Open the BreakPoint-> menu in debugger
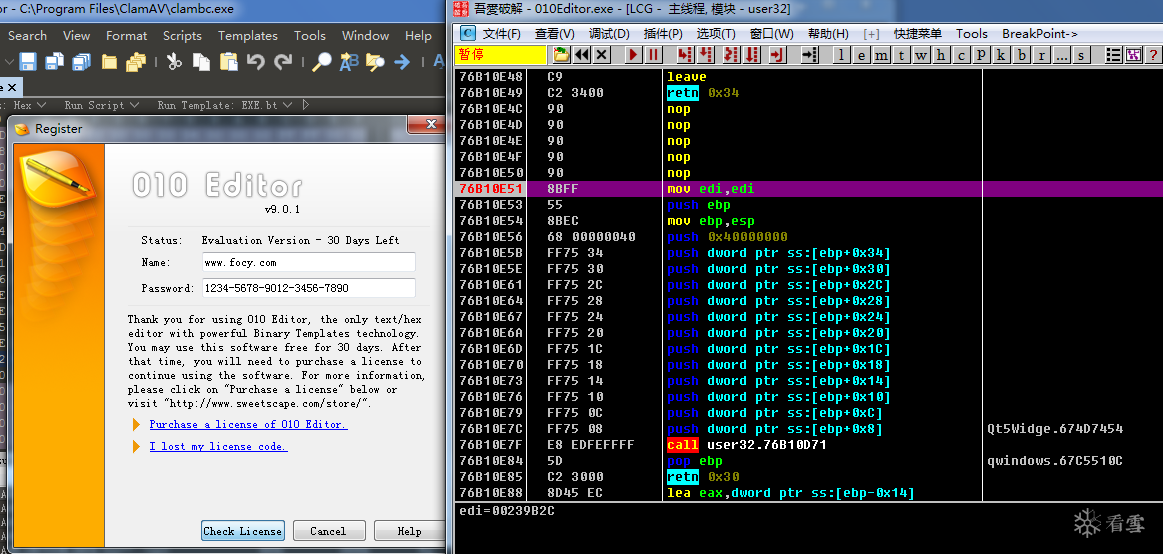This screenshot has width=1163, height=554. click(x=1040, y=34)
